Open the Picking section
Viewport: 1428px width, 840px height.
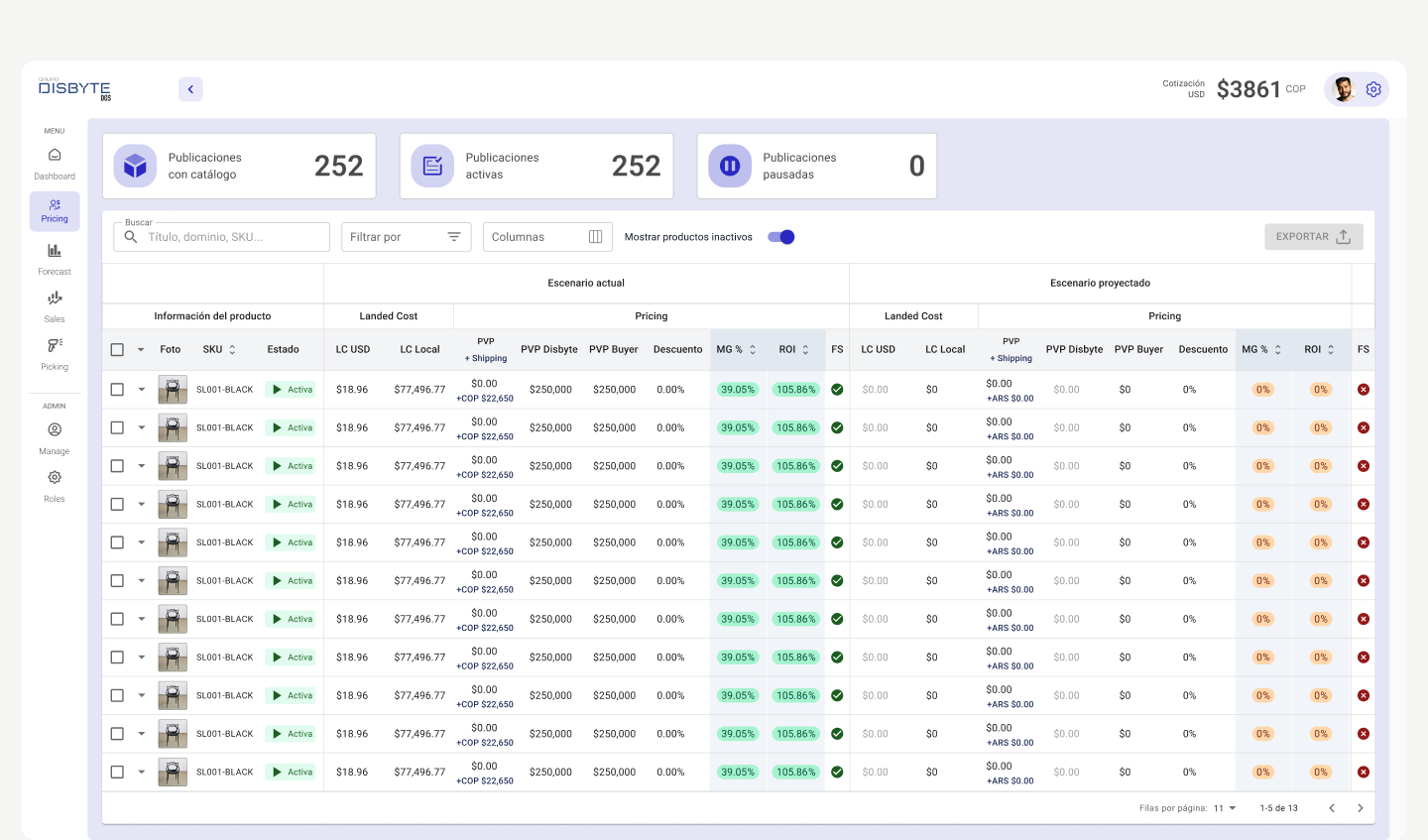tap(55, 354)
